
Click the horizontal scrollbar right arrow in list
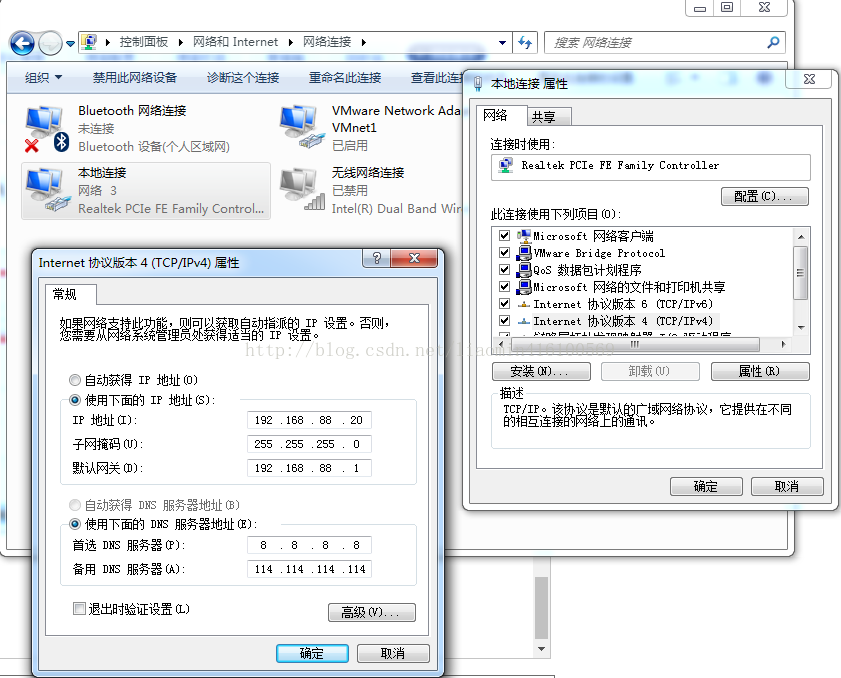pyautogui.click(x=783, y=344)
